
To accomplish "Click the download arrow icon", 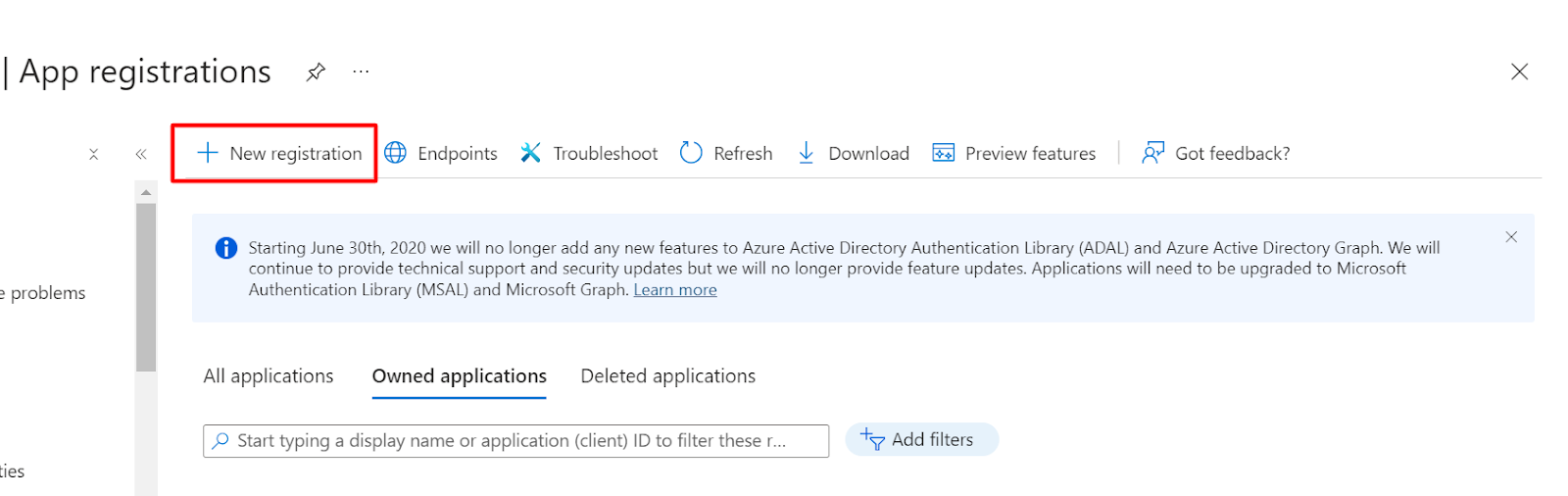I will point(806,153).
